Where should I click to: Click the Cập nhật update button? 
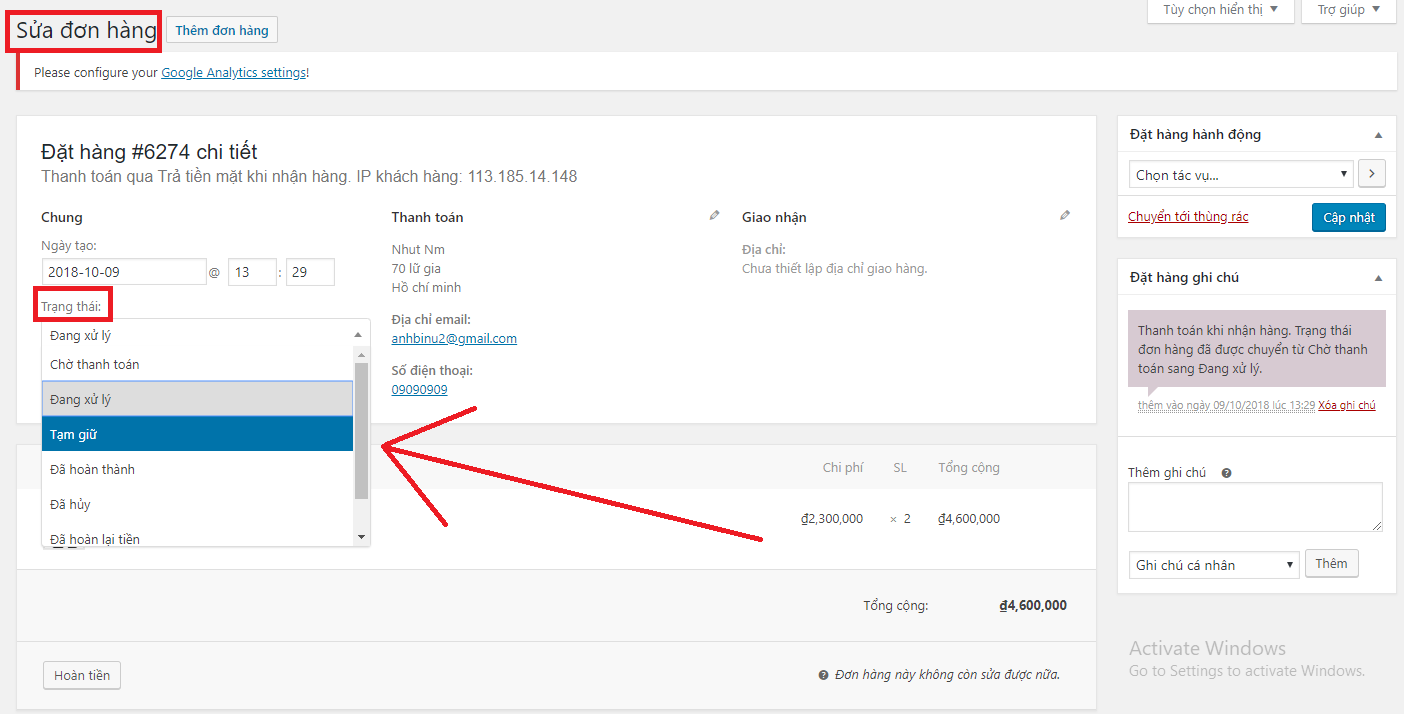click(x=1348, y=217)
